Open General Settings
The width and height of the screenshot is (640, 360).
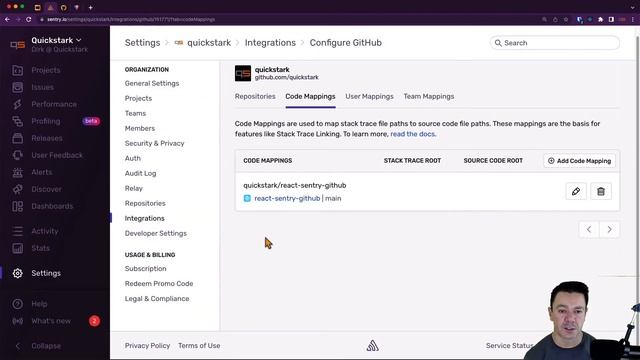point(152,83)
